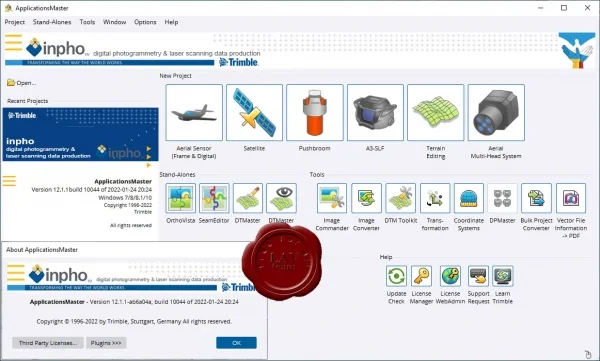Open the Transformation tool
This screenshot has height=361, width=600.
(x=435, y=198)
